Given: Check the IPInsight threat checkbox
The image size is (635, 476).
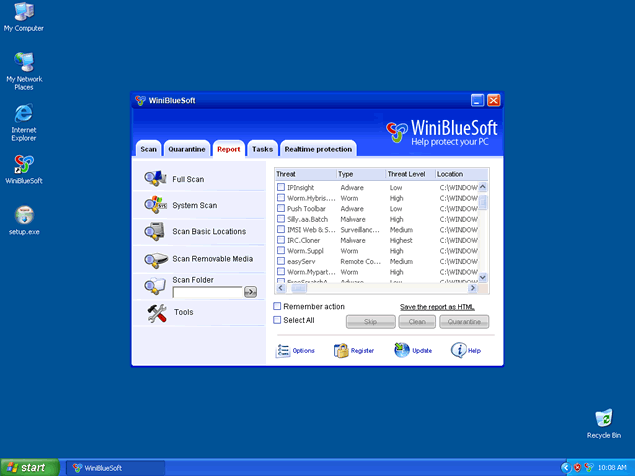Looking at the screenshot, I should [x=281, y=187].
